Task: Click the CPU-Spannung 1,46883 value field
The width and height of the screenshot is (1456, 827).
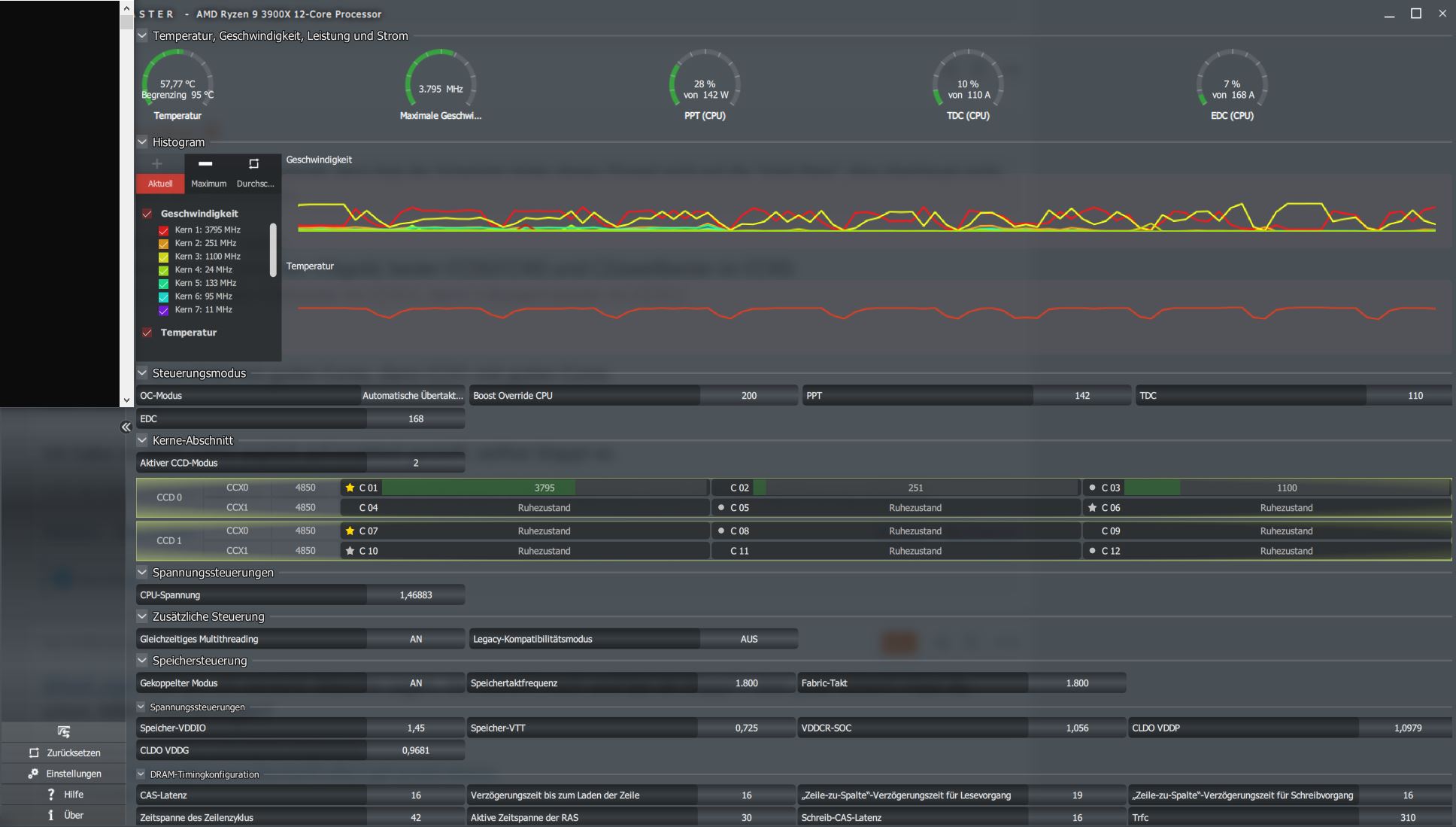Action: point(416,595)
